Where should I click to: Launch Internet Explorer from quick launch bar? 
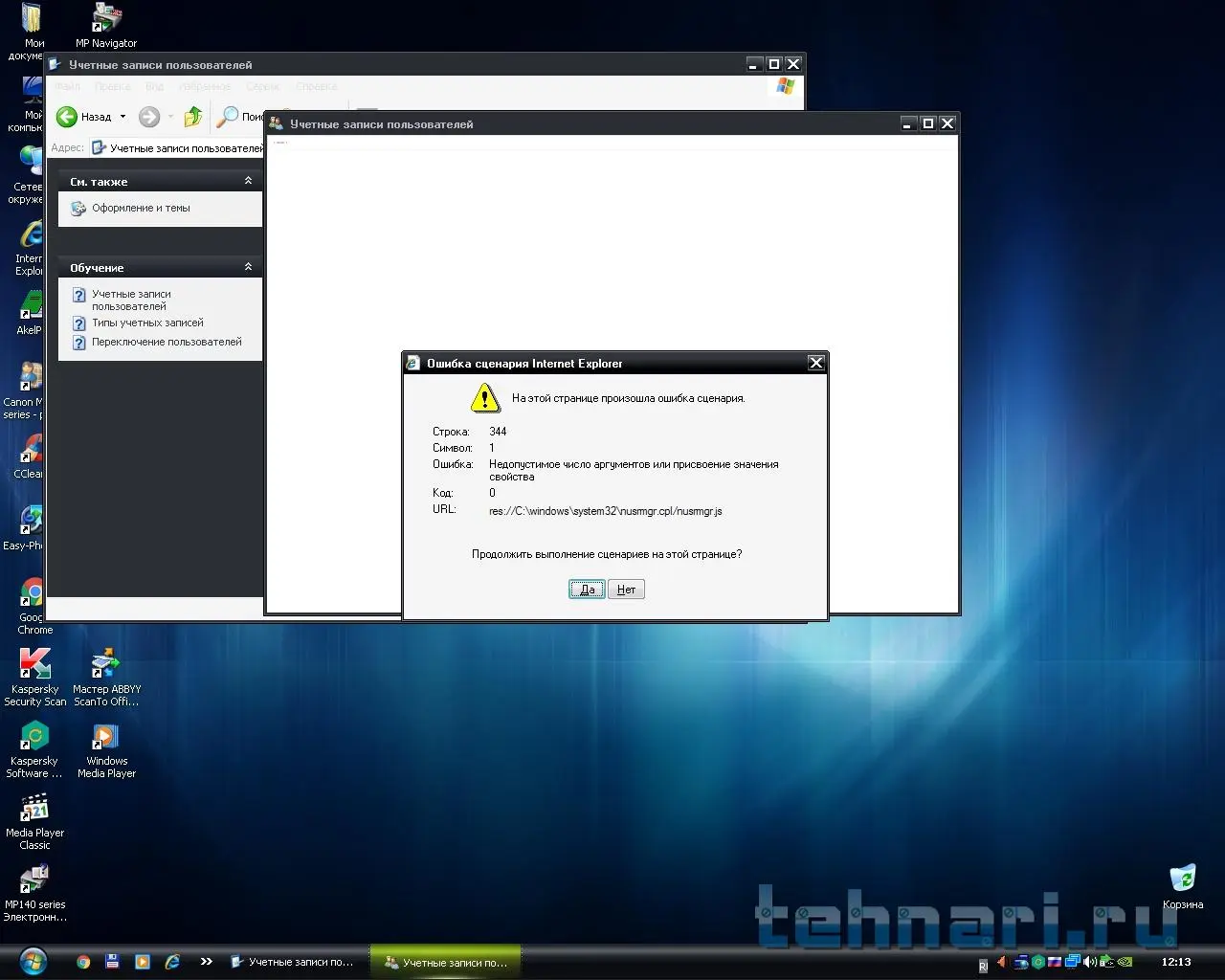click(172, 962)
